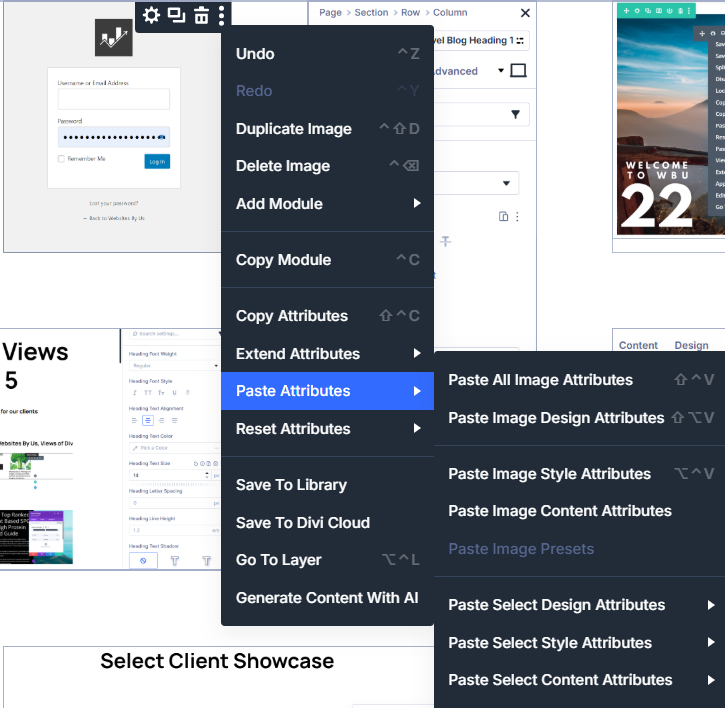This screenshot has height=708, width=725.
Task: Click the Divi login logo image
Action: (x=113, y=37)
